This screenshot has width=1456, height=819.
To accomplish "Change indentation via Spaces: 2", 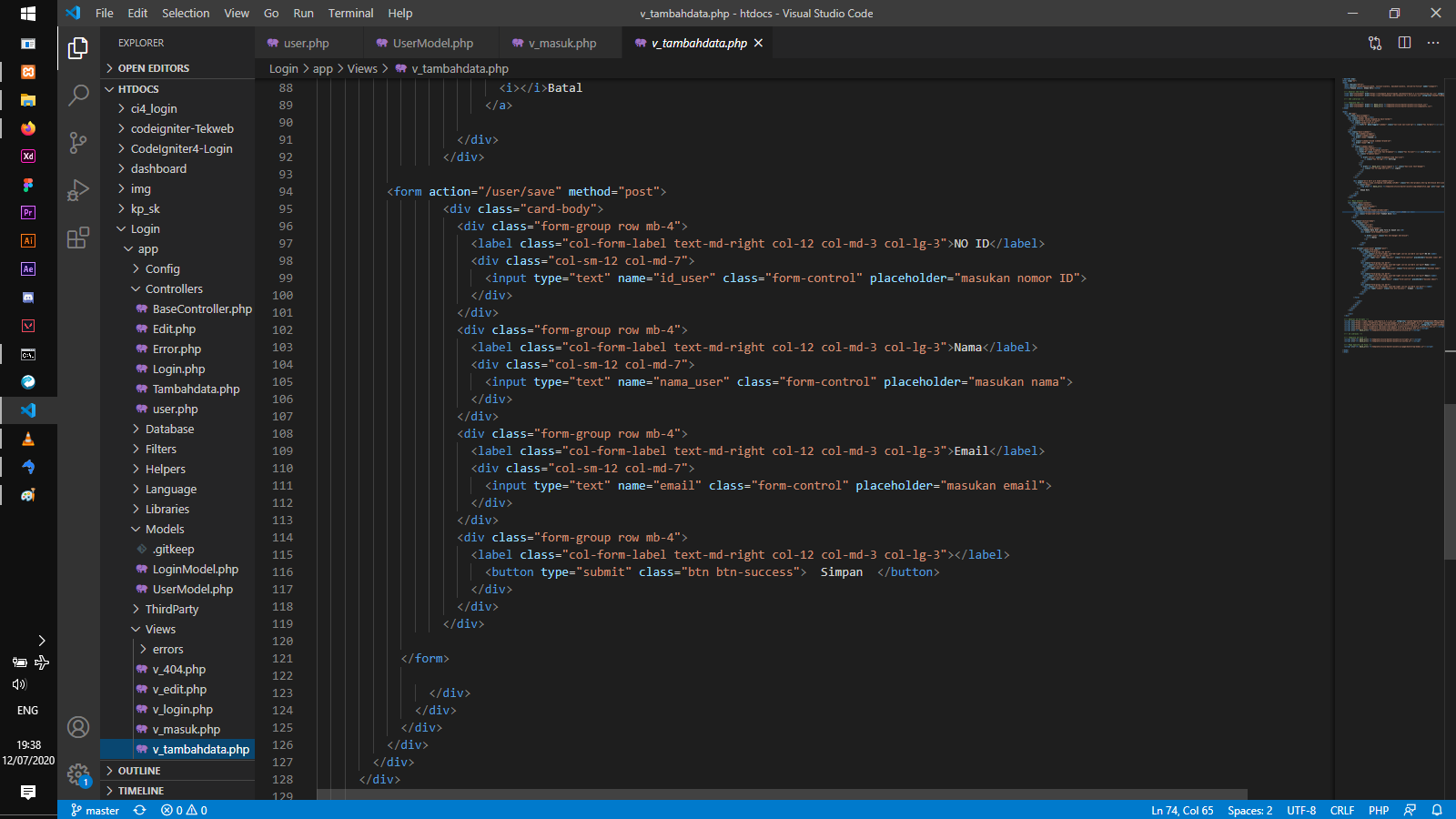I will point(1249,810).
